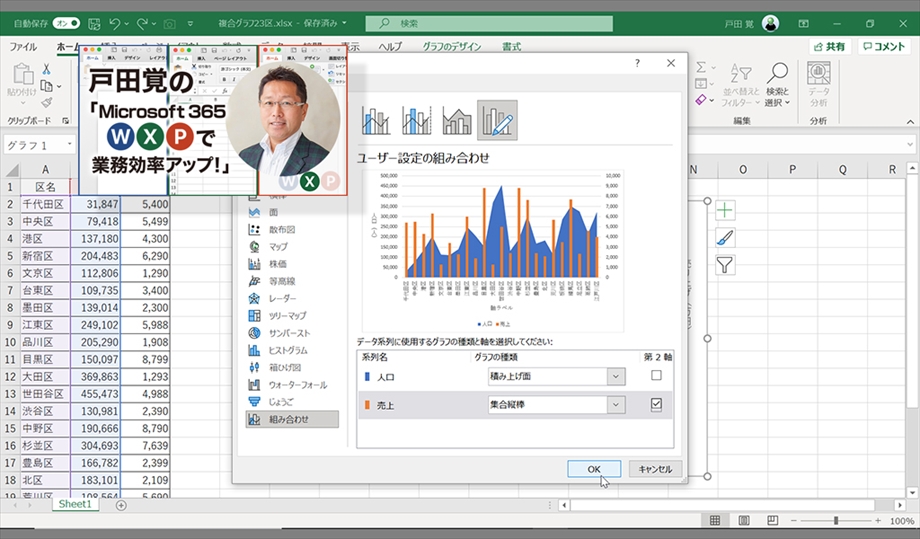920x539 pixels.
Task: Click the zoom slider handle in status bar
Action: click(836, 520)
